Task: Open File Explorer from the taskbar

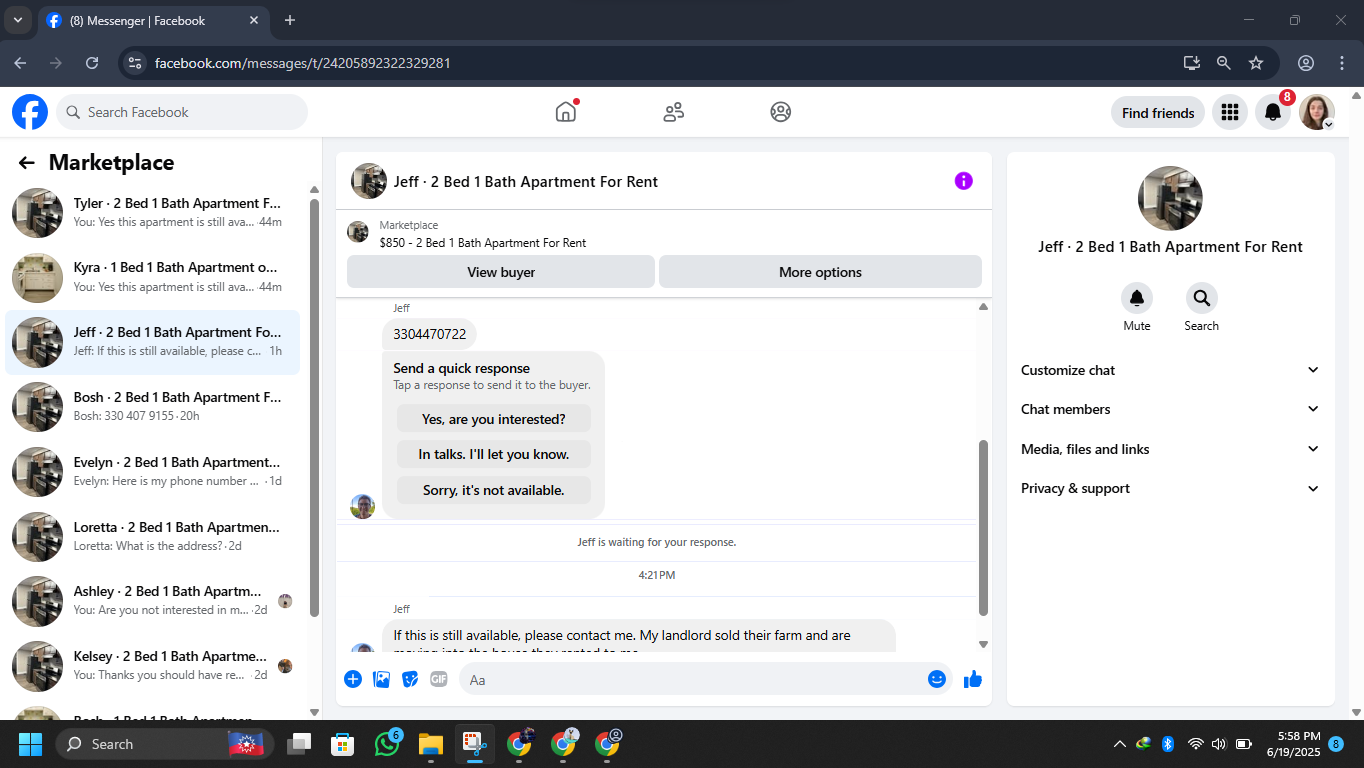Action: point(430,744)
